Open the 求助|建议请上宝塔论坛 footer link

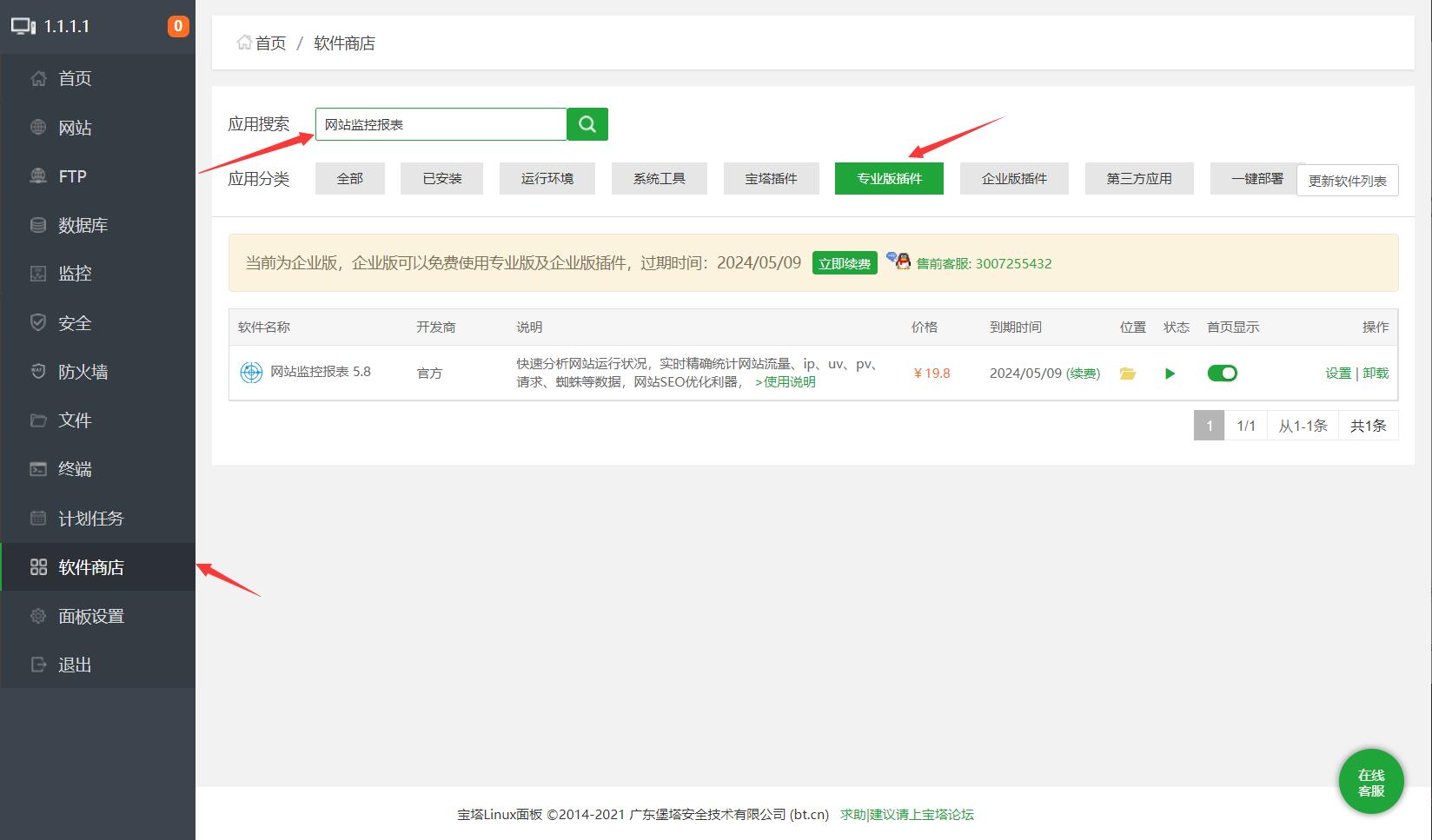point(907,814)
